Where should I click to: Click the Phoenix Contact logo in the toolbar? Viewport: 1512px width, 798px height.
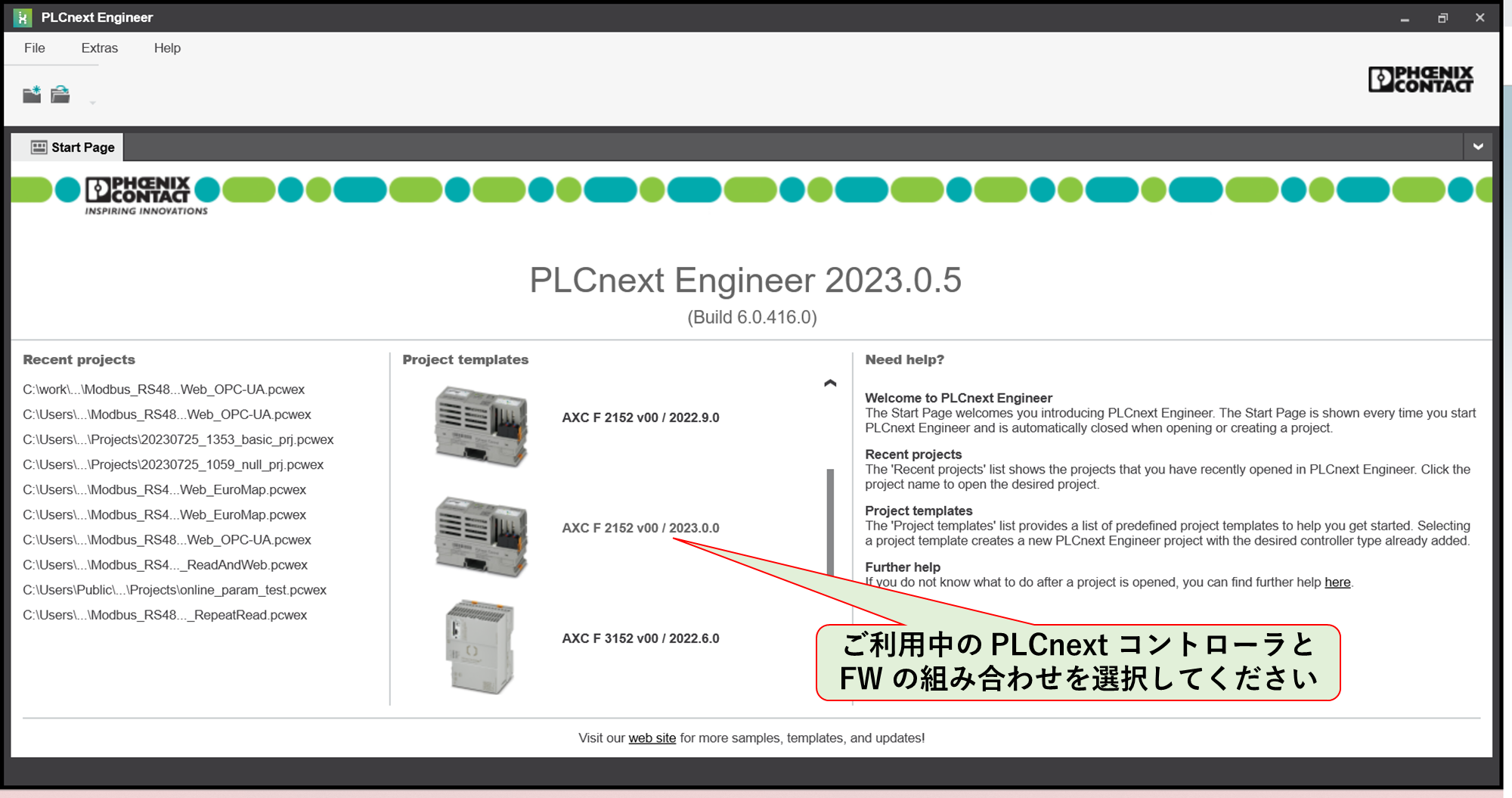1420,79
